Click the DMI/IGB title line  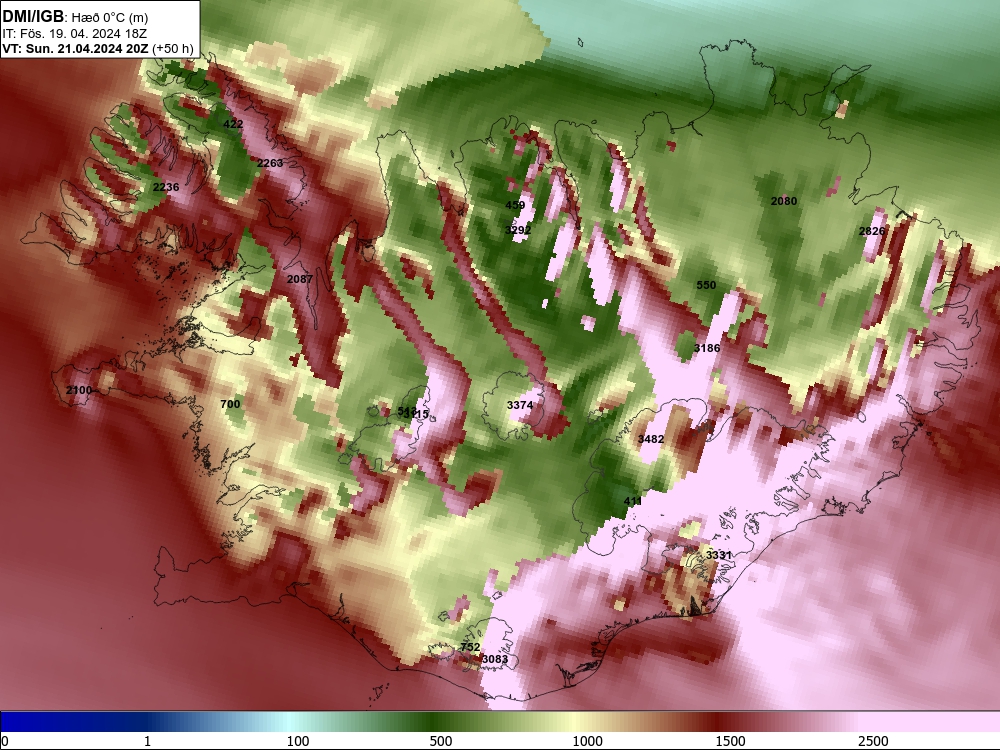pos(76,17)
